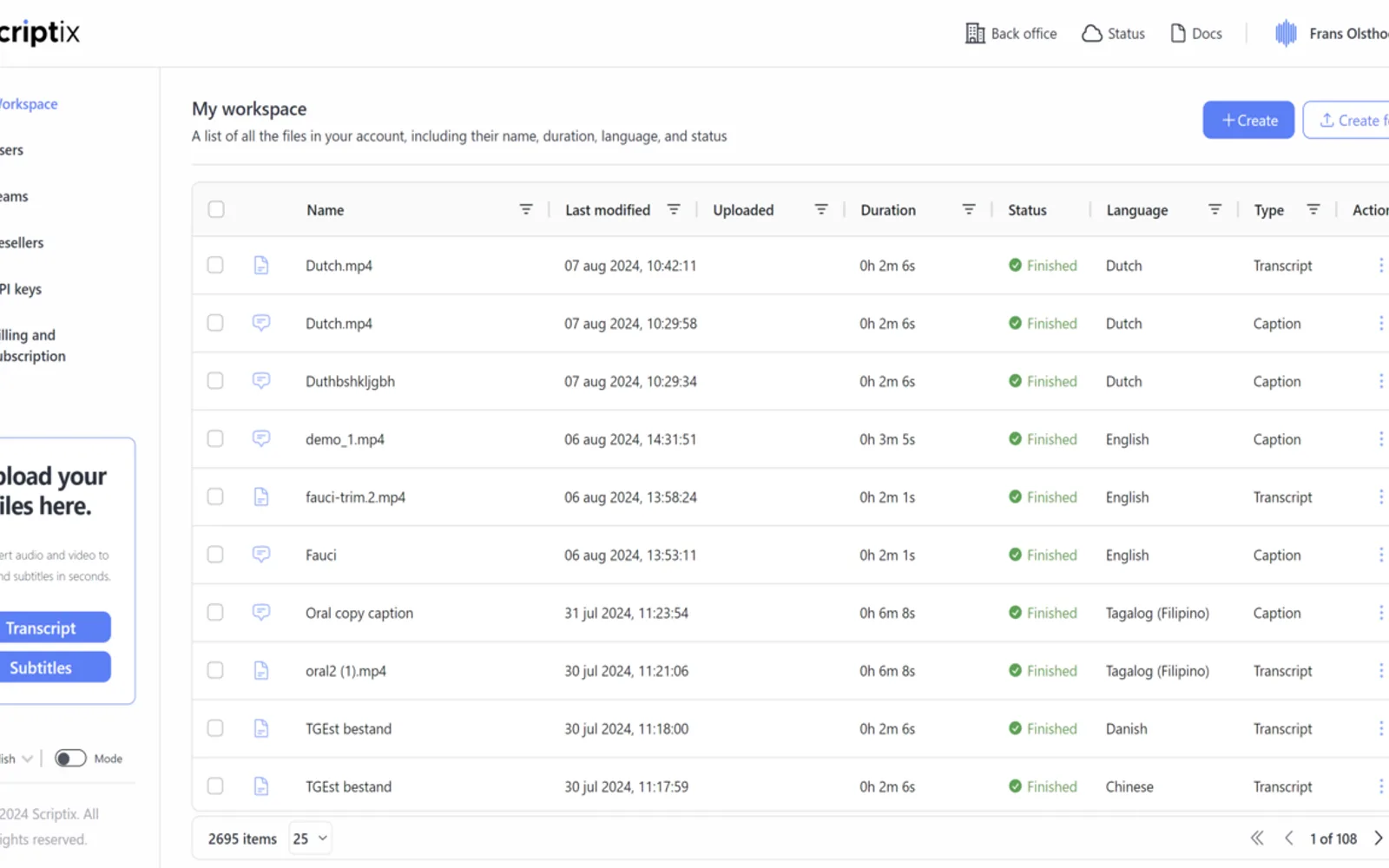The height and width of the screenshot is (868, 1389).
Task: Click transcript icon of fauci-trim.2.mp4 row
Action: pos(261,496)
